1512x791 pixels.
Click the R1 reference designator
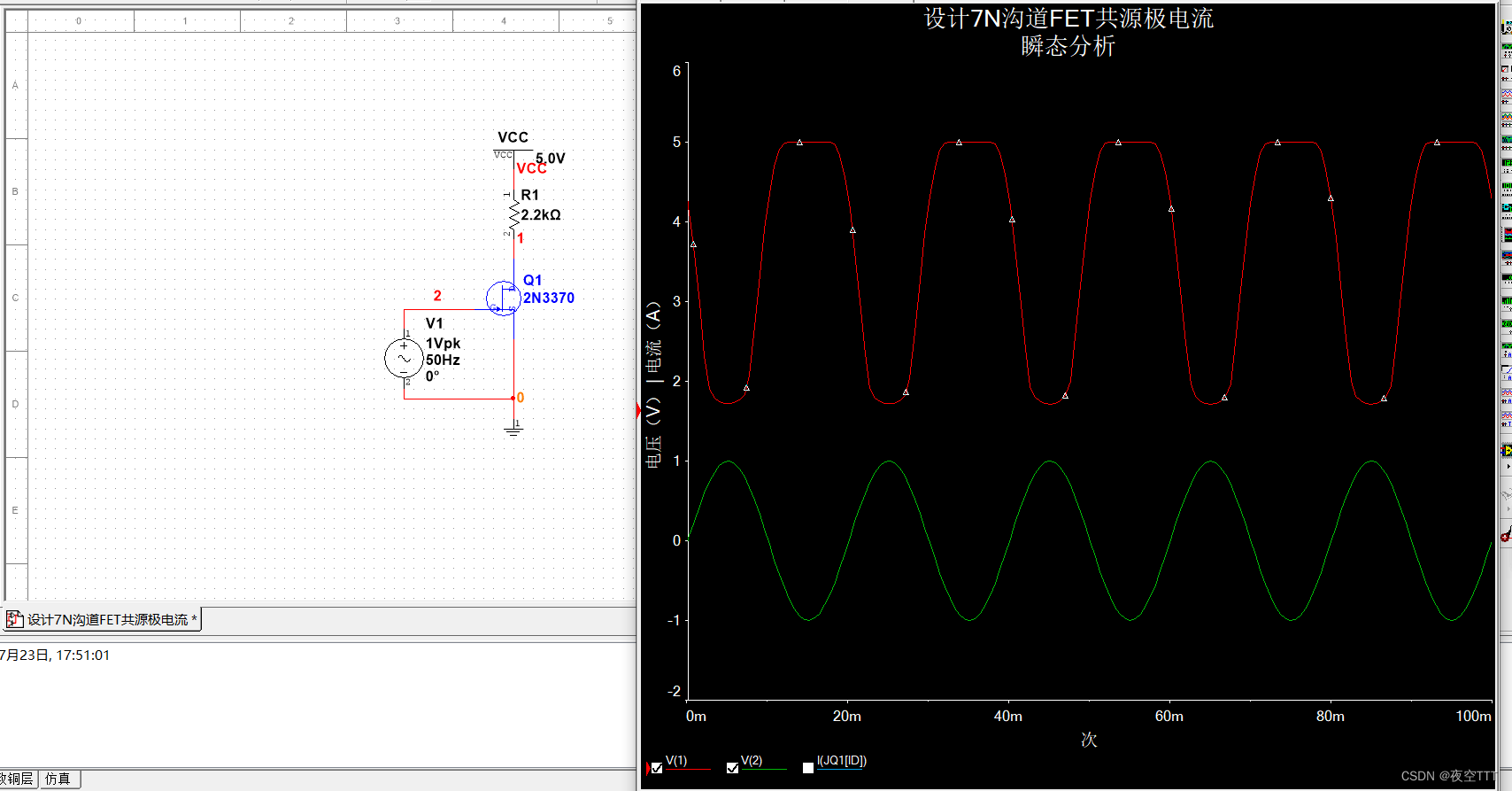click(530, 195)
